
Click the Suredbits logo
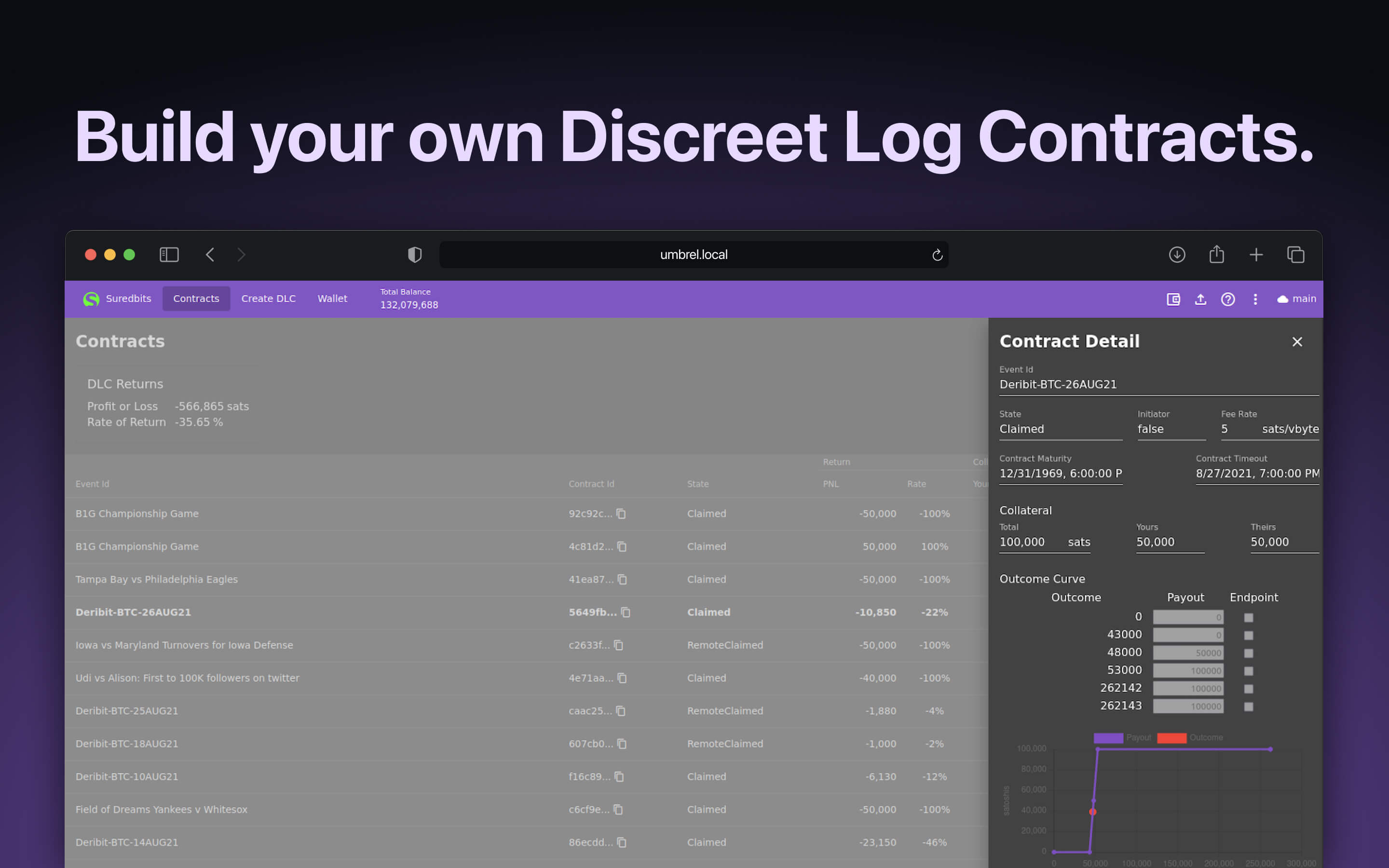(x=91, y=299)
